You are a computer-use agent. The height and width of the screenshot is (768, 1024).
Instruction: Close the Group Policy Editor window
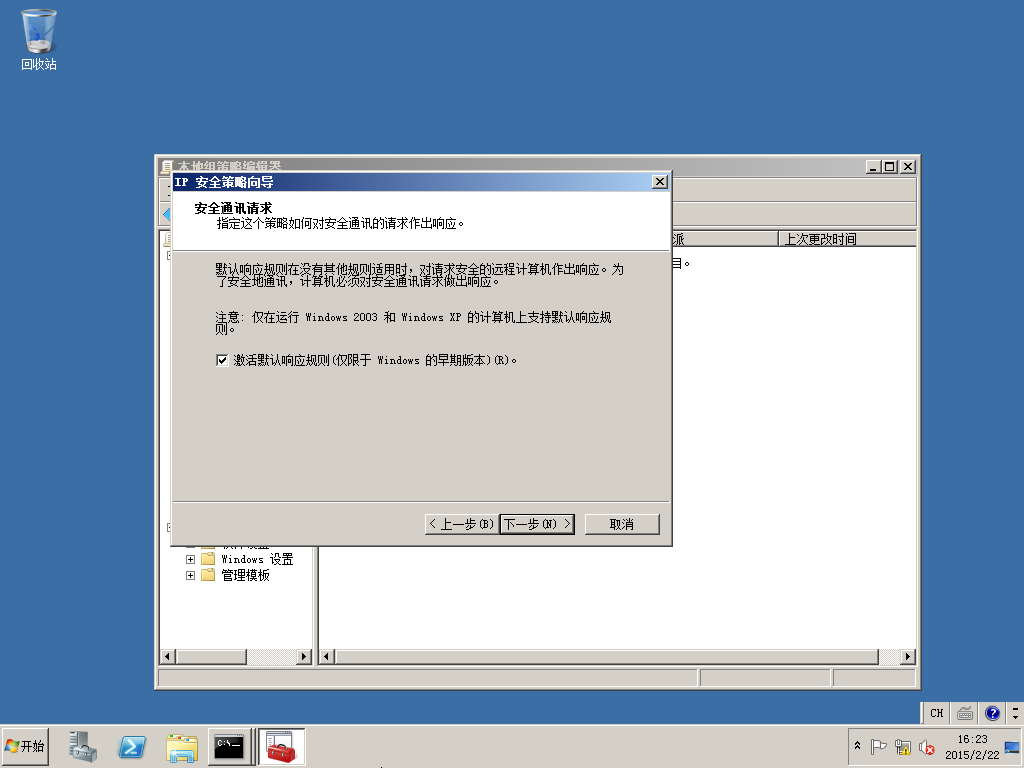point(908,167)
